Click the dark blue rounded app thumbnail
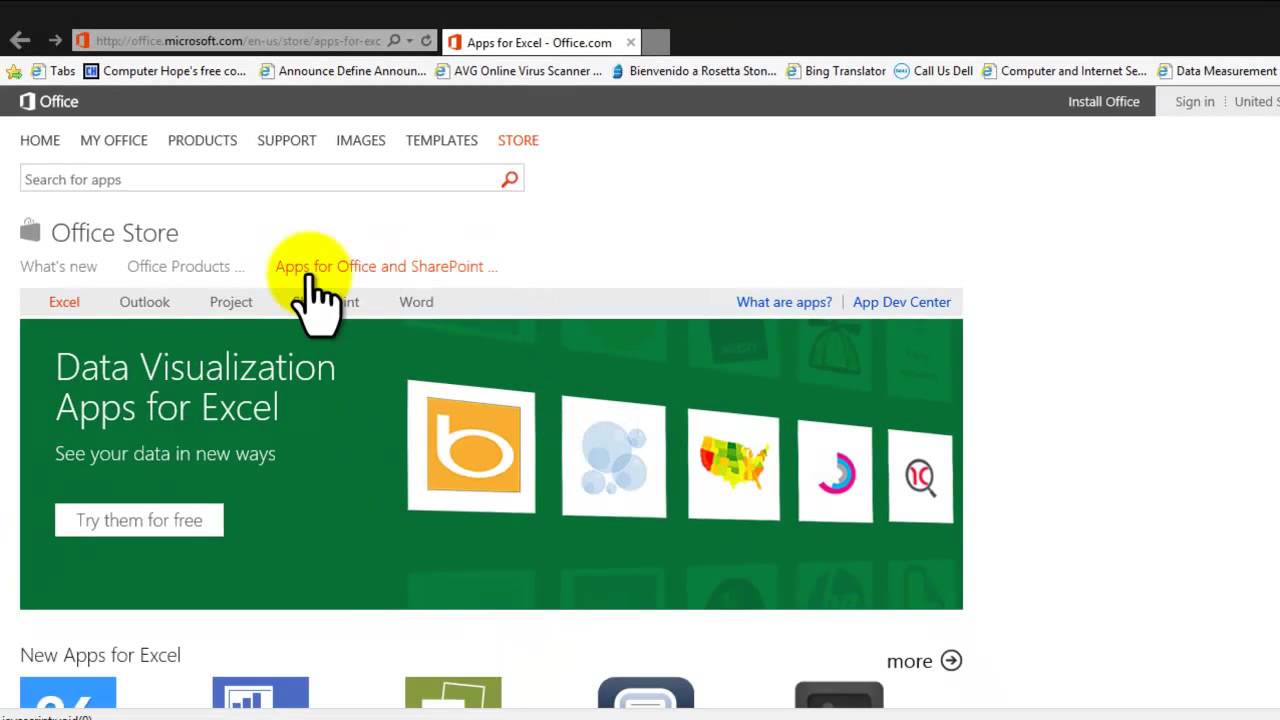1280x720 pixels. (x=646, y=692)
